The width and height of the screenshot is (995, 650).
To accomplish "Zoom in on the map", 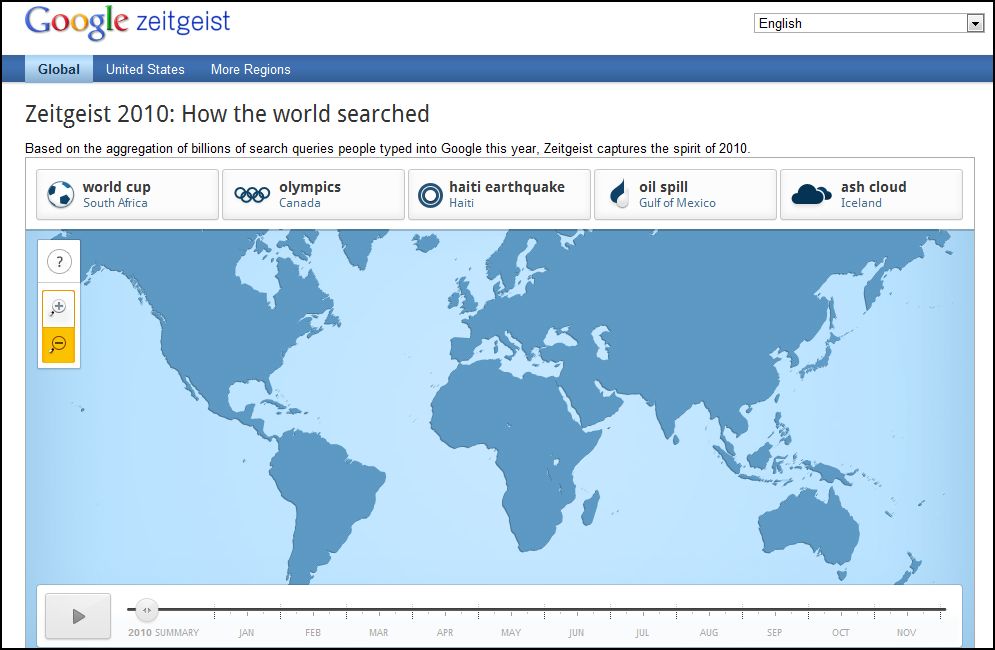I will (58, 309).
